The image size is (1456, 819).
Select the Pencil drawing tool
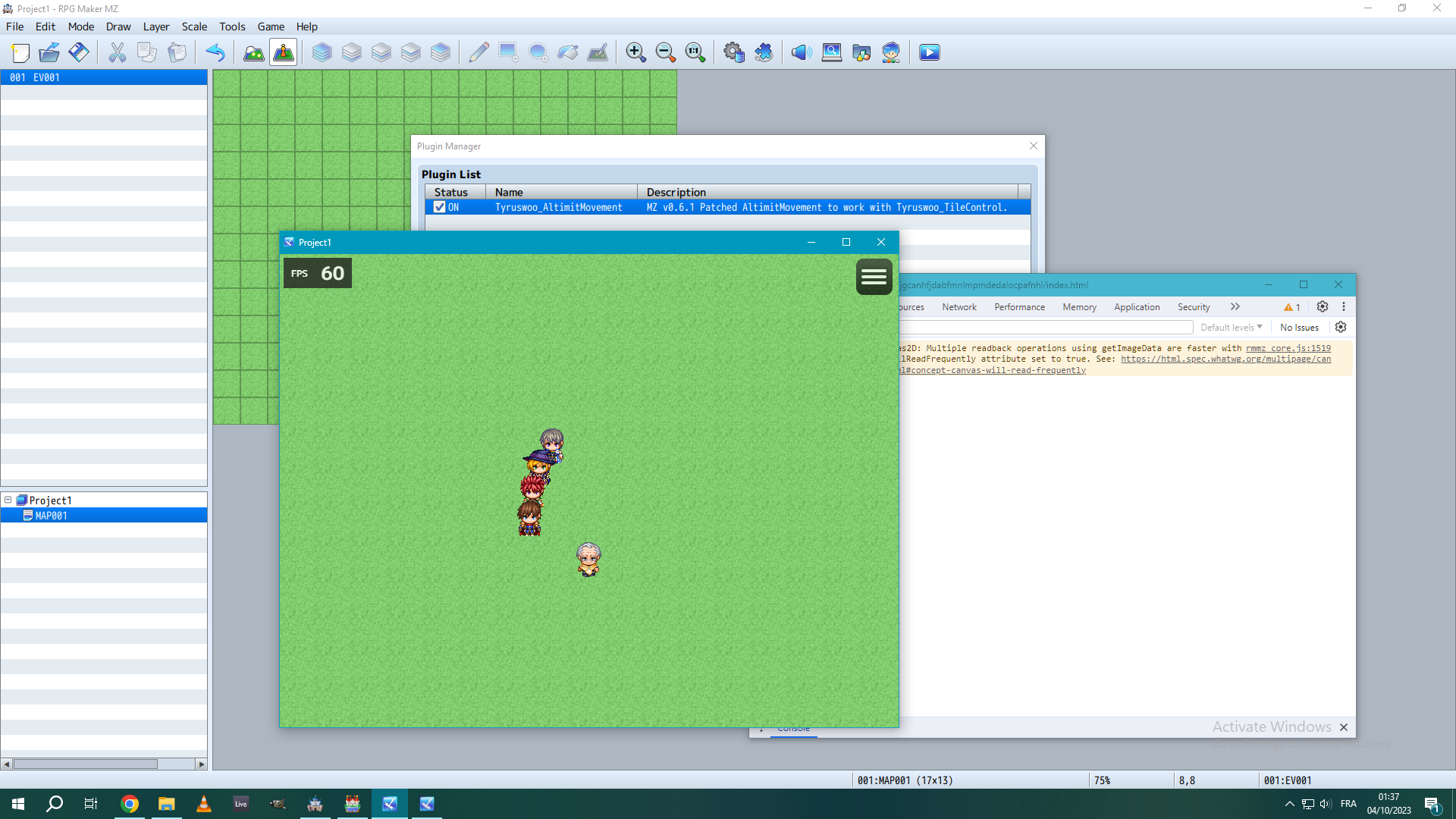[479, 52]
